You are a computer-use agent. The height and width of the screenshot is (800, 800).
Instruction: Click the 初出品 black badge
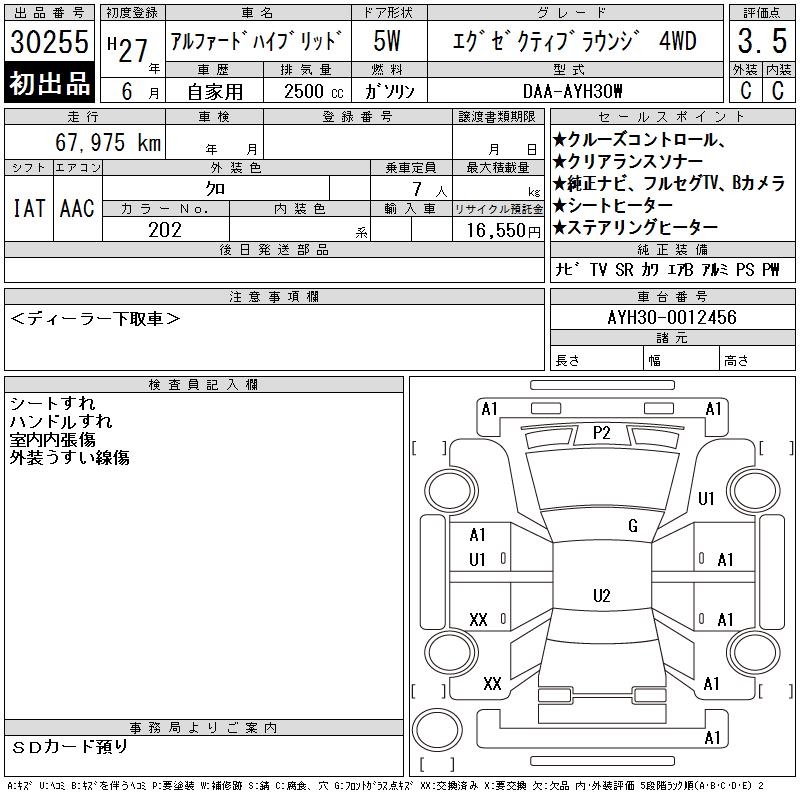50,84
